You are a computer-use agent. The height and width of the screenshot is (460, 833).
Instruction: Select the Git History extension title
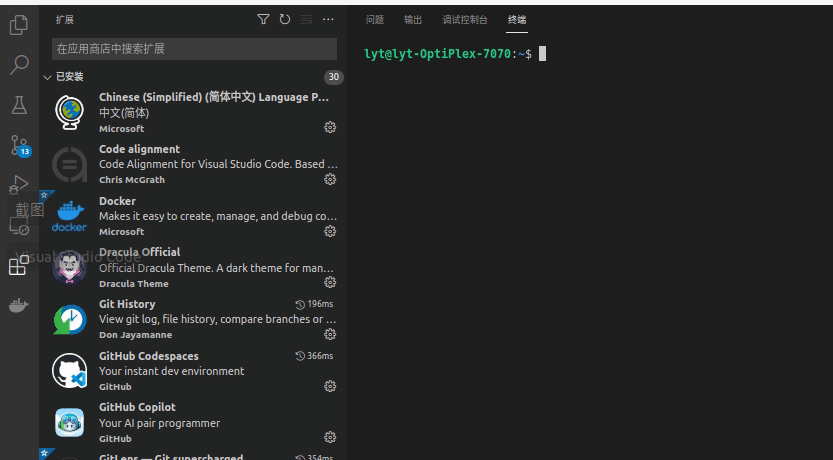pyautogui.click(x=127, y=304)
